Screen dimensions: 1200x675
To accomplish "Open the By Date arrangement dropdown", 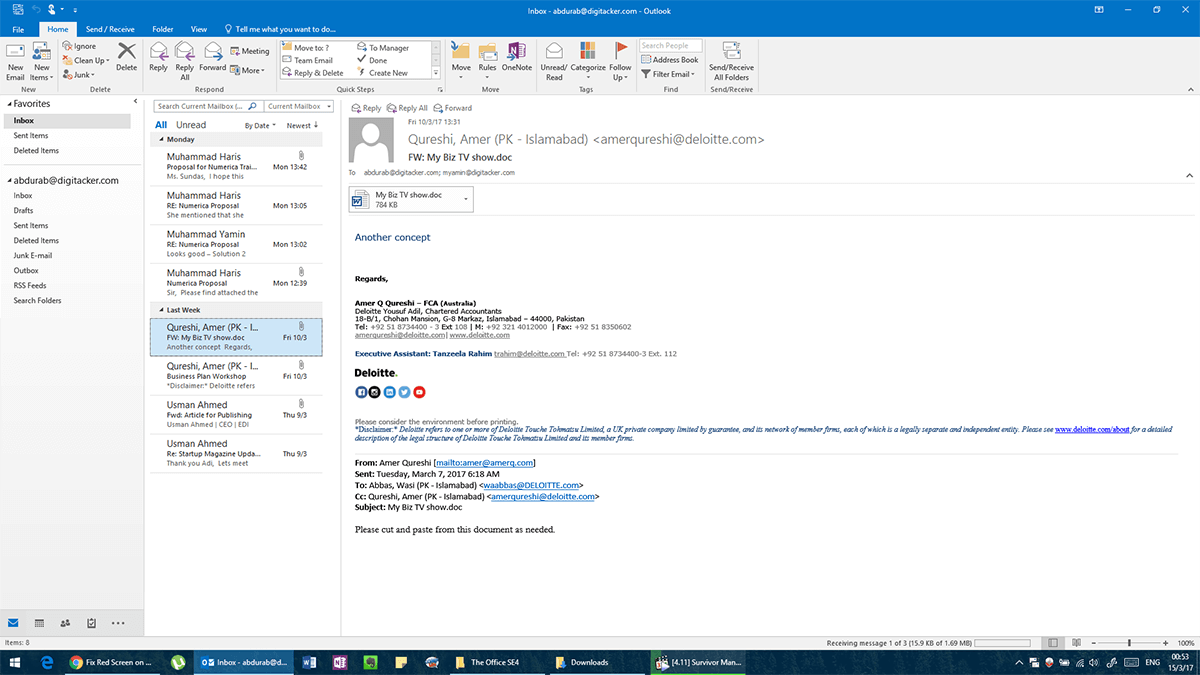I will pos(261,126).
